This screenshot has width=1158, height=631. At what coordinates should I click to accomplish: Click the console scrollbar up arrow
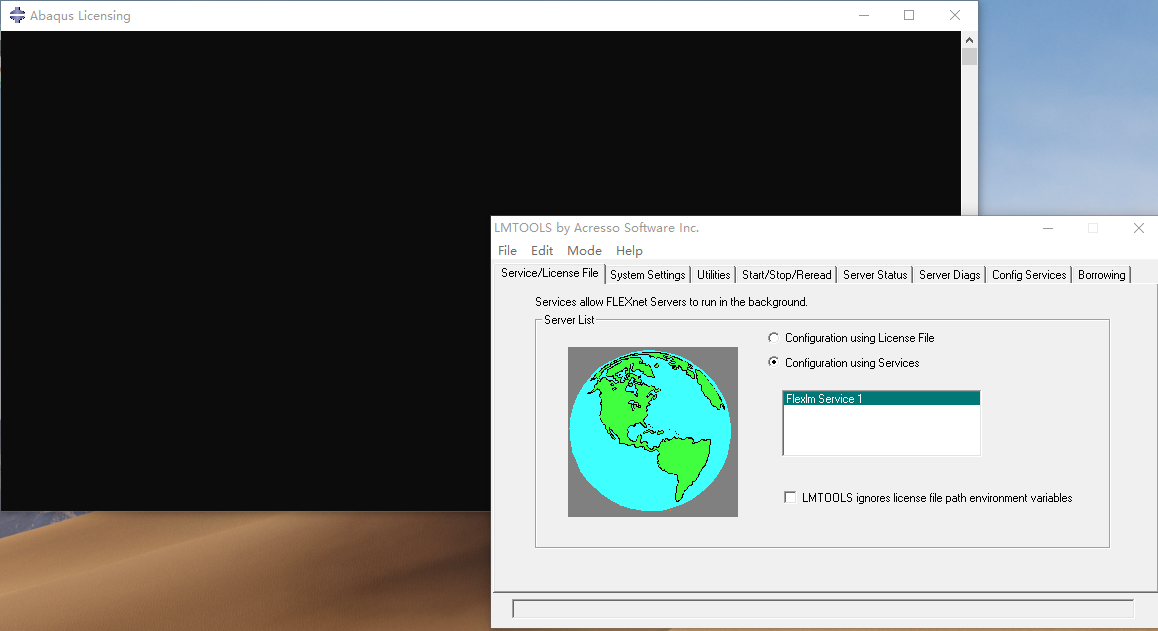click(x=969, y=38)
